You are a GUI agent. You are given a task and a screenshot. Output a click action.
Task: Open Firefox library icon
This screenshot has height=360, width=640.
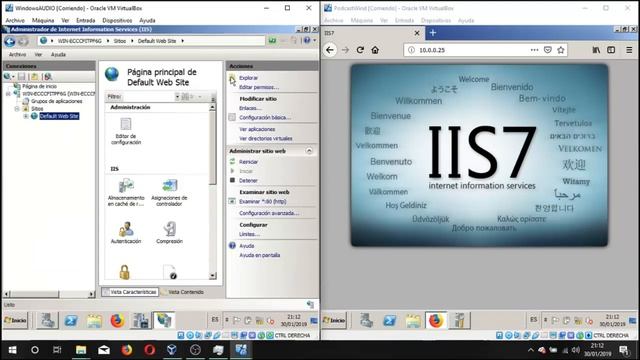596,50
